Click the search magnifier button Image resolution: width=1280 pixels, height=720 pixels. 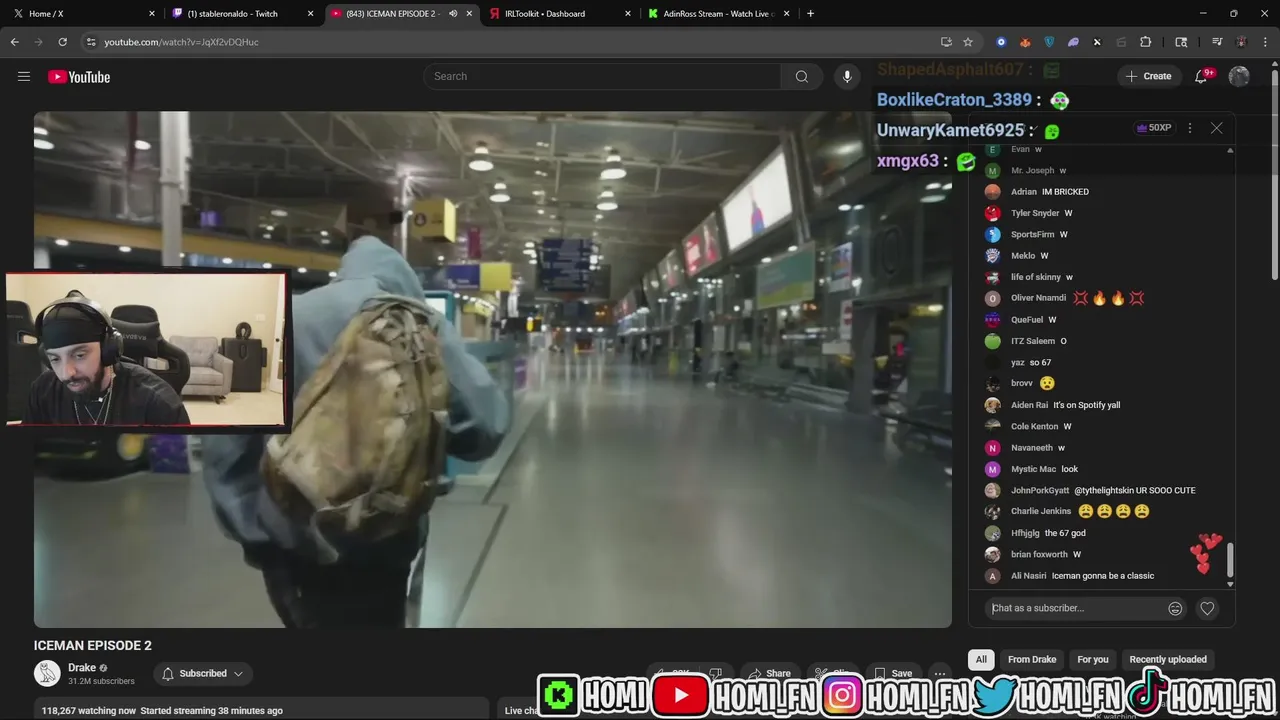[x=801, y=76]
